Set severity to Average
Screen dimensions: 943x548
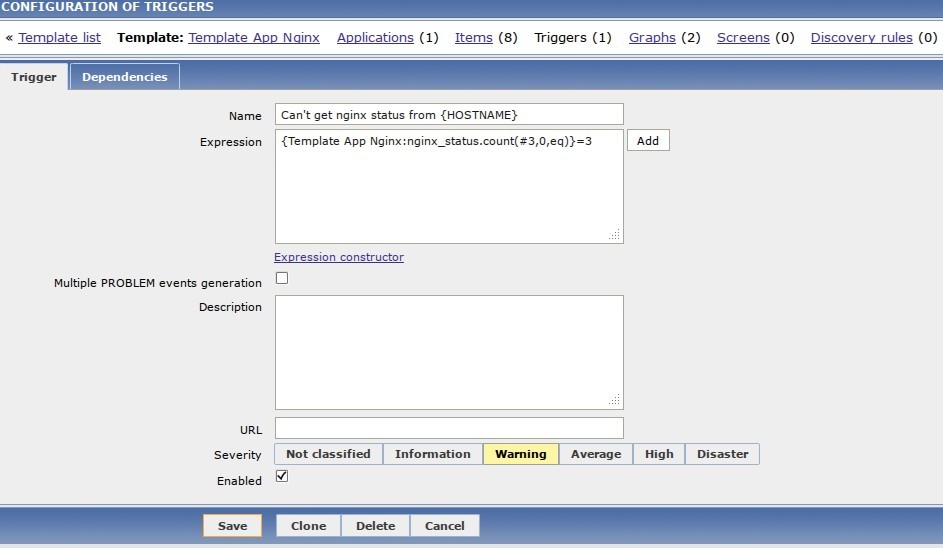596,454
